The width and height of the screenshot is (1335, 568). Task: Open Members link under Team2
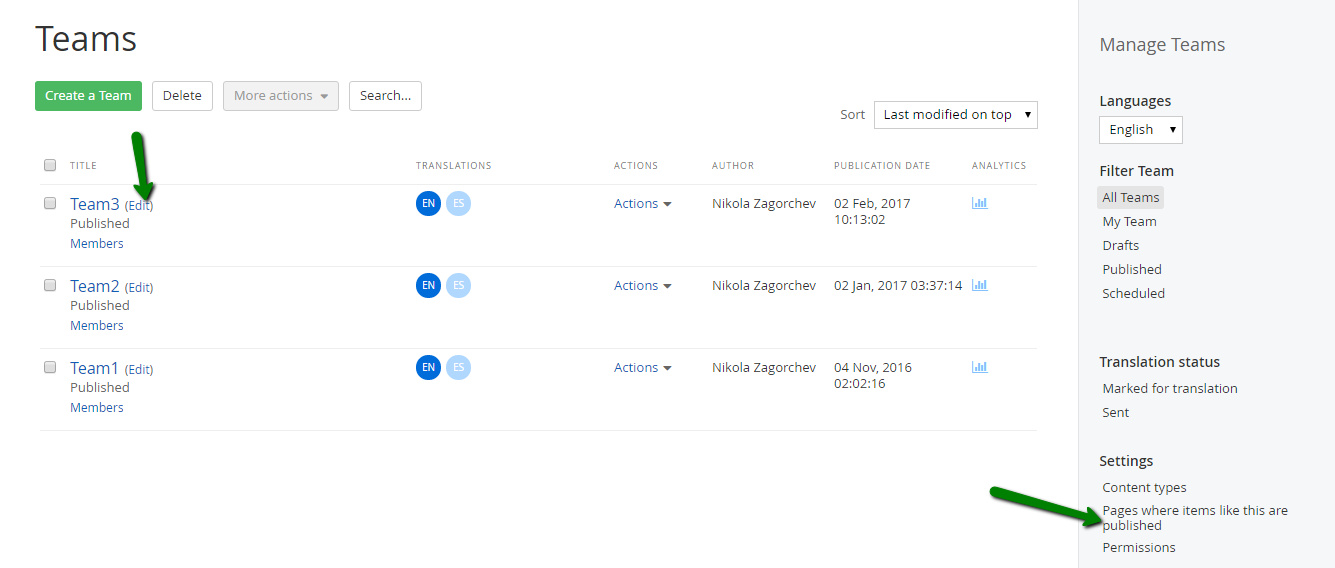click(x=97, y=325)
